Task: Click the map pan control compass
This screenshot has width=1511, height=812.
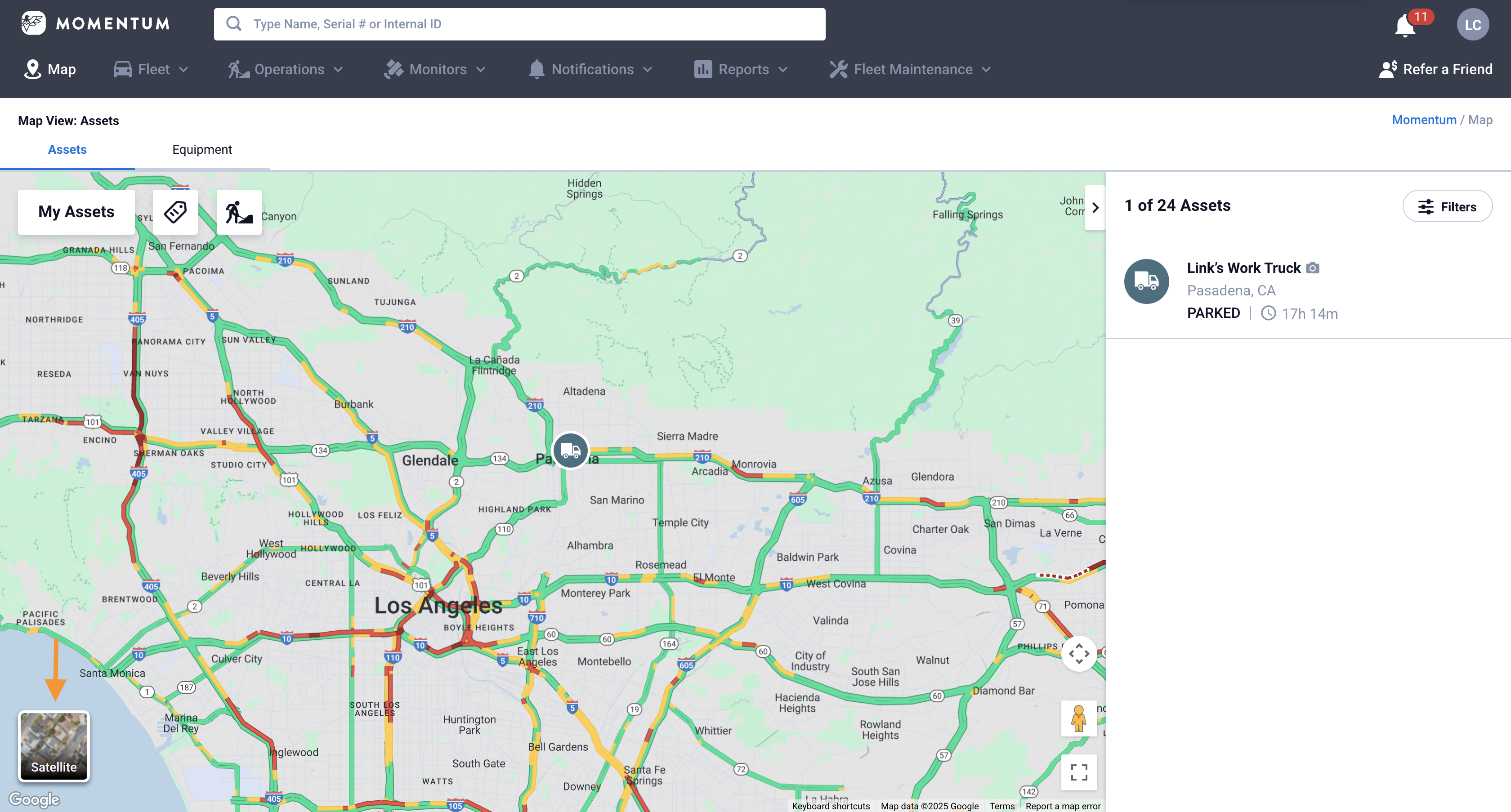Action: [1079, 654]
